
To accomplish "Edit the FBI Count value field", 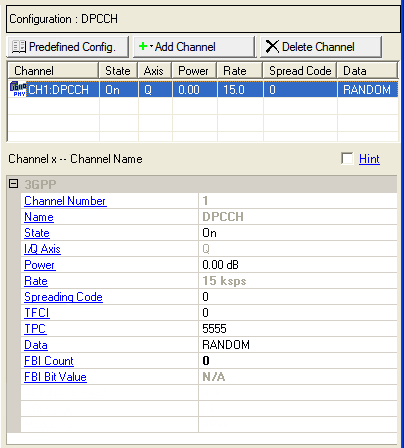I will [x=298, y=361].
